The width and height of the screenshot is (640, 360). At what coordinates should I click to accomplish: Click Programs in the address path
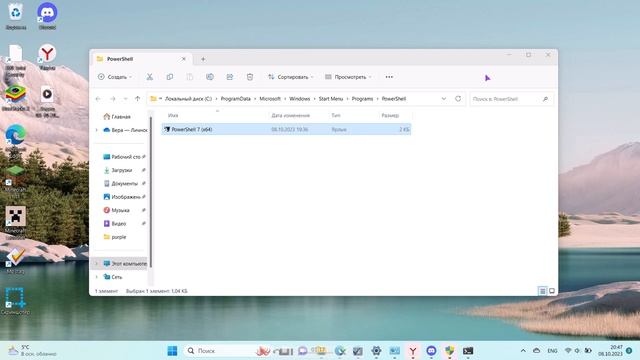(x=362, y=99)
